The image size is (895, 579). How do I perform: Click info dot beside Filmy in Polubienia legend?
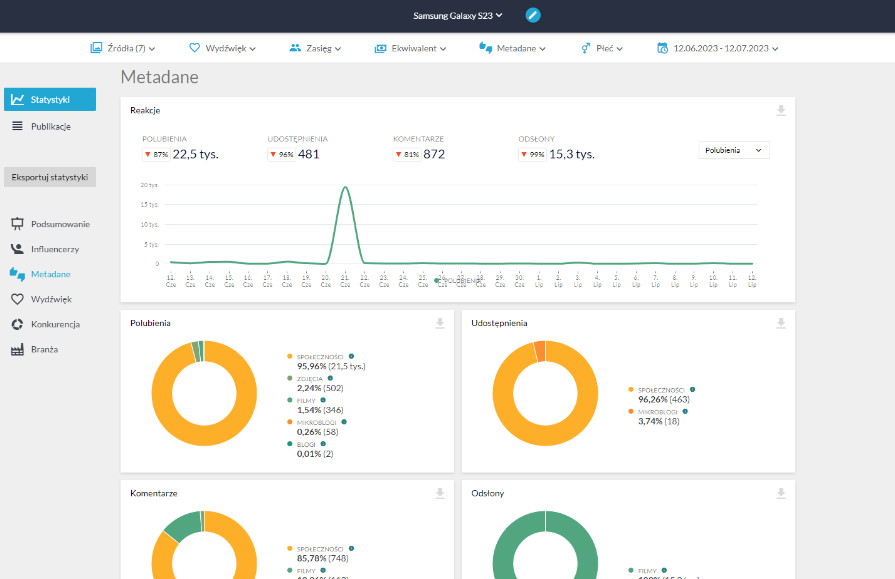(323, 400)
